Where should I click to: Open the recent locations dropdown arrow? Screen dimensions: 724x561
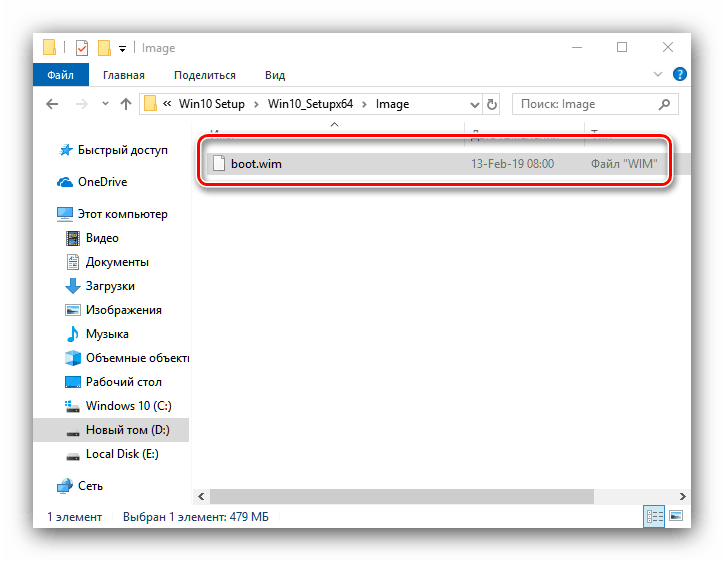(105, 104)
